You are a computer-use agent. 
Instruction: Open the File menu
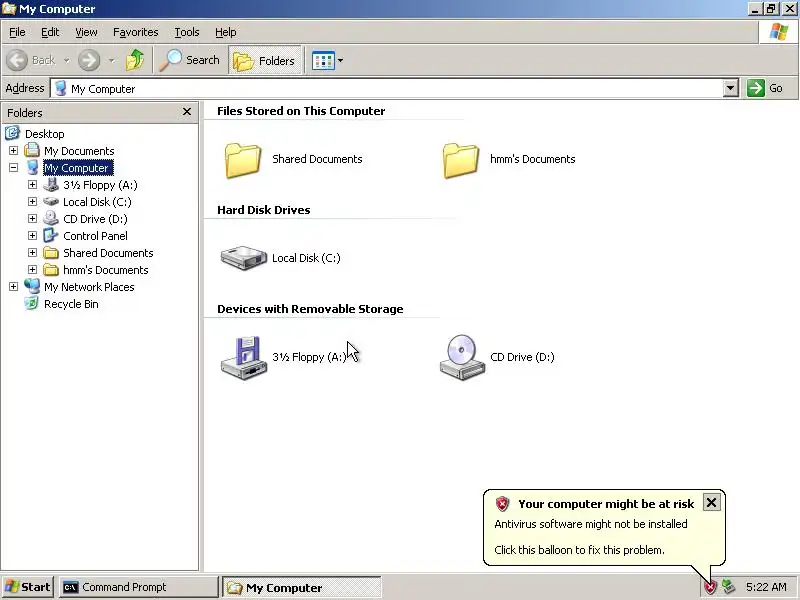pyautogui.click(x=17, y=32)
